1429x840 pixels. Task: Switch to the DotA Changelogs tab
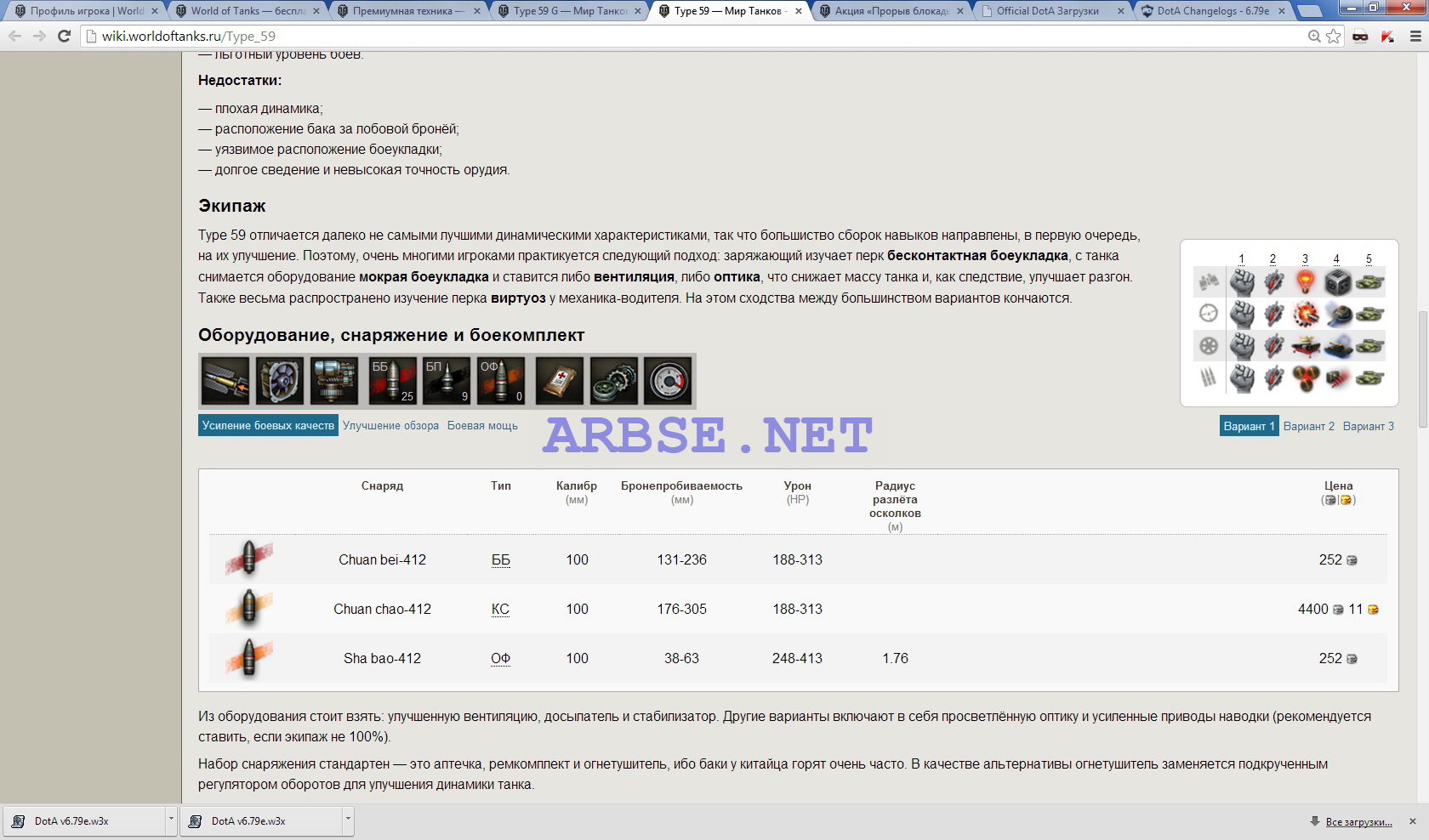tap(1211, 11)
